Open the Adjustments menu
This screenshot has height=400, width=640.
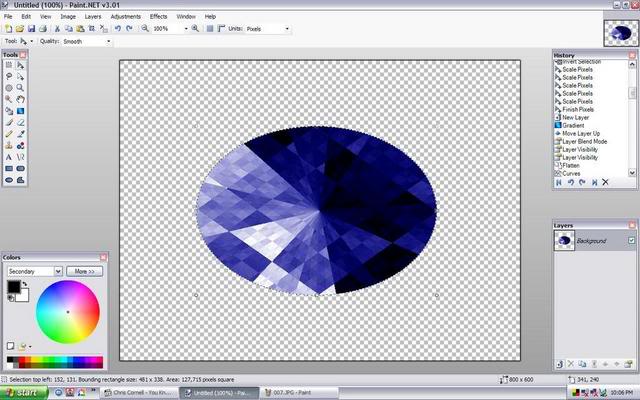(126, 17)
